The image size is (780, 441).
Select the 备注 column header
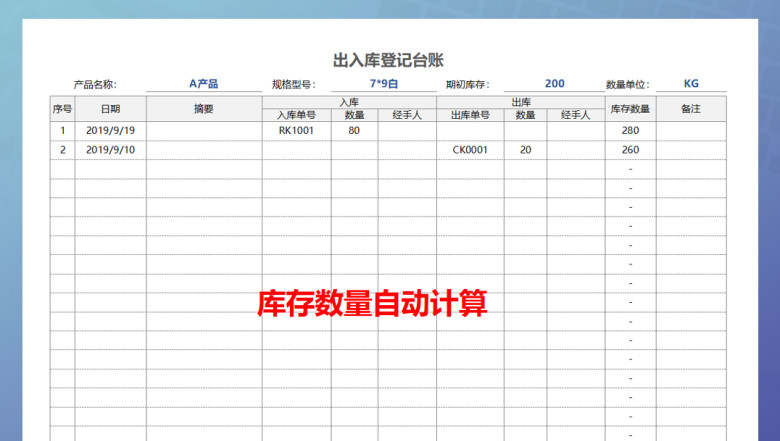[691, 109]
